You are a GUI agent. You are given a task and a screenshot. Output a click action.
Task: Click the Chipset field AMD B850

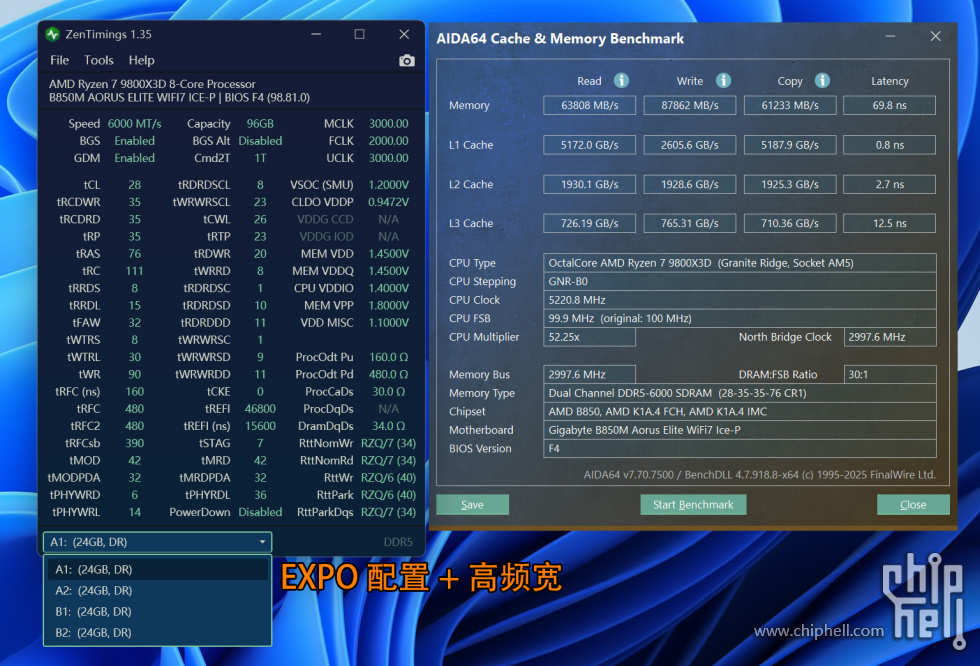point(740,412)
